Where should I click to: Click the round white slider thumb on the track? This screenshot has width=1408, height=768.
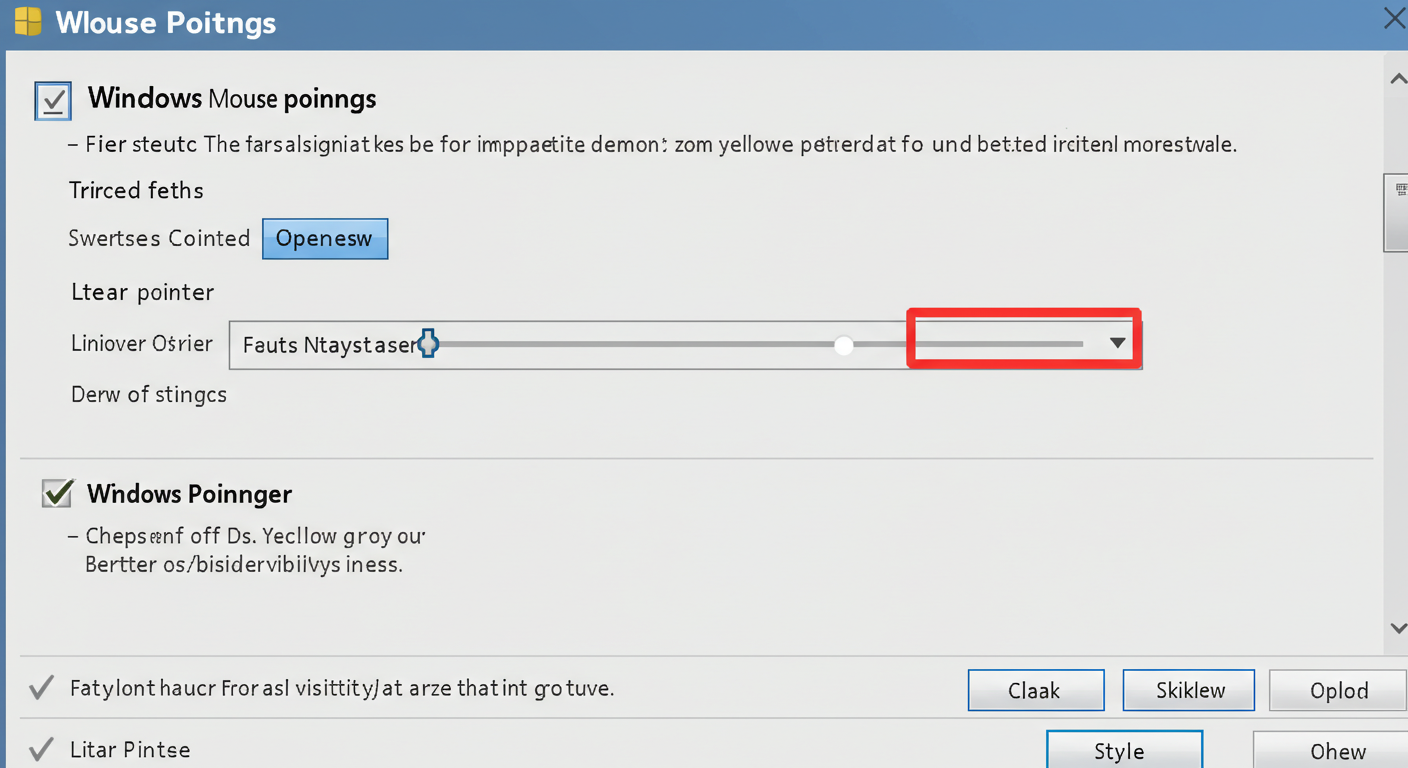tap(843, 344)
